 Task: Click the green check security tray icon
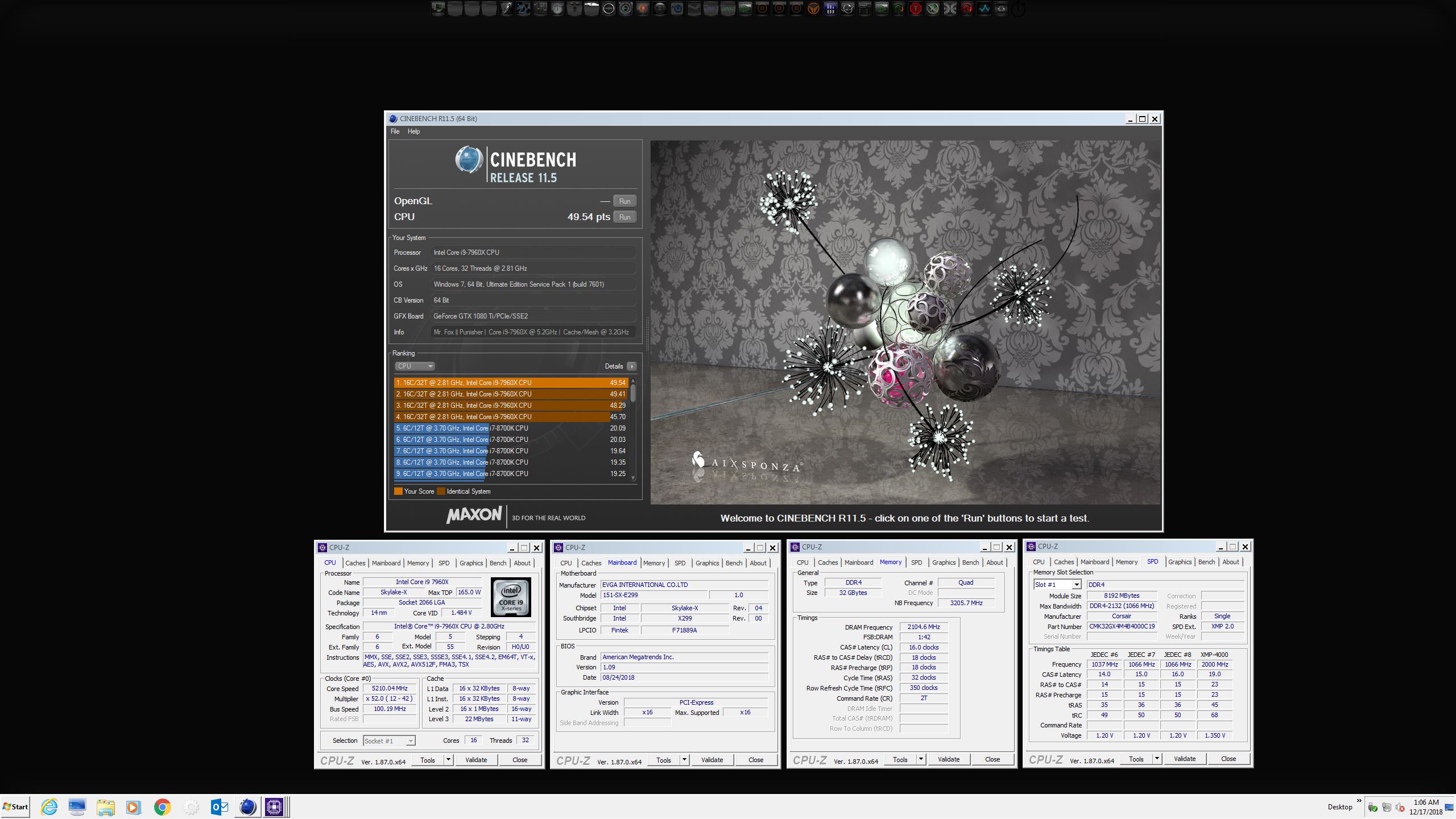(x=1373, y=808)
